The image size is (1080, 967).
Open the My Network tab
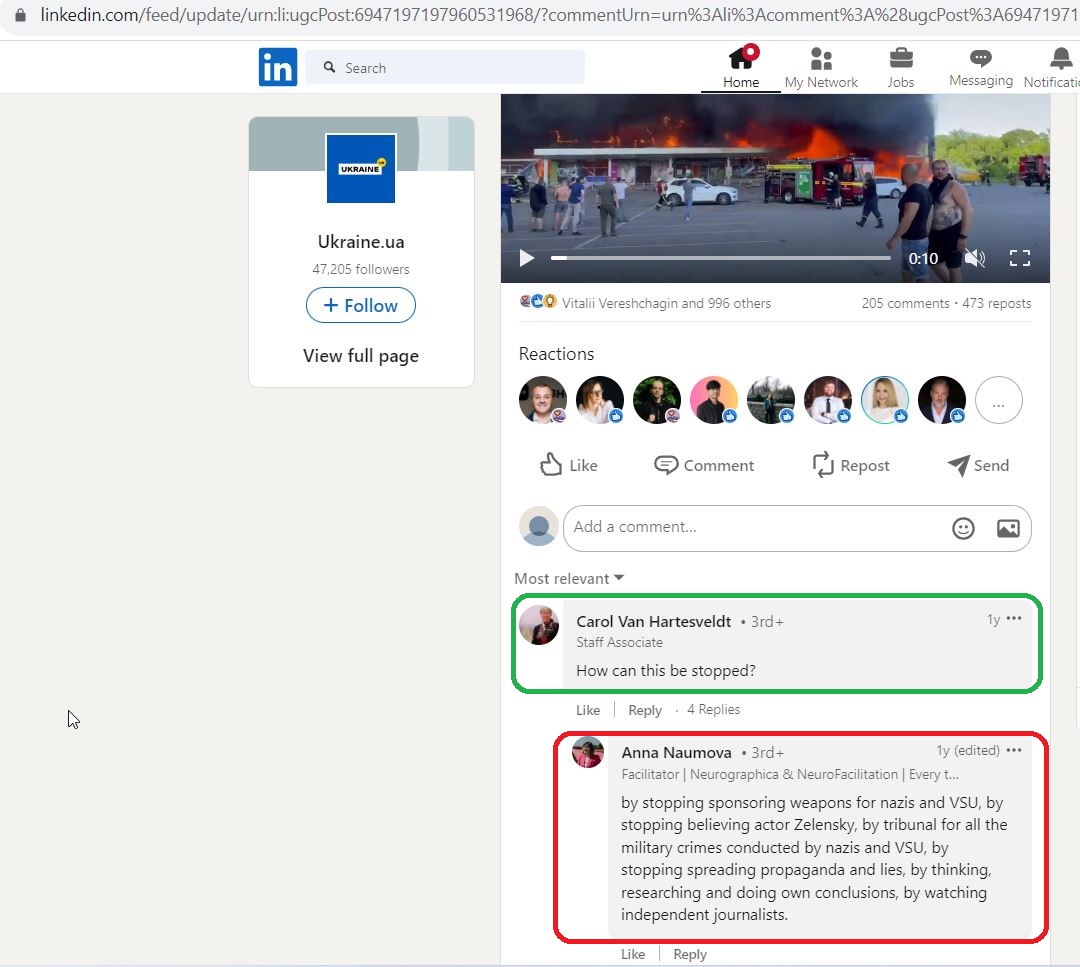pos(821,67)
